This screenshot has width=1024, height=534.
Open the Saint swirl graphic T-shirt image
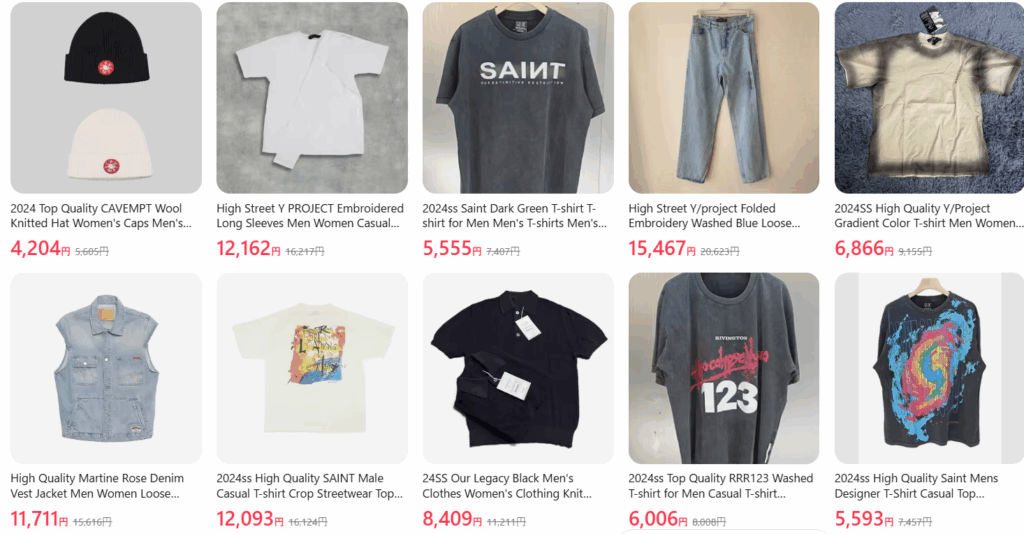point(929,368)
